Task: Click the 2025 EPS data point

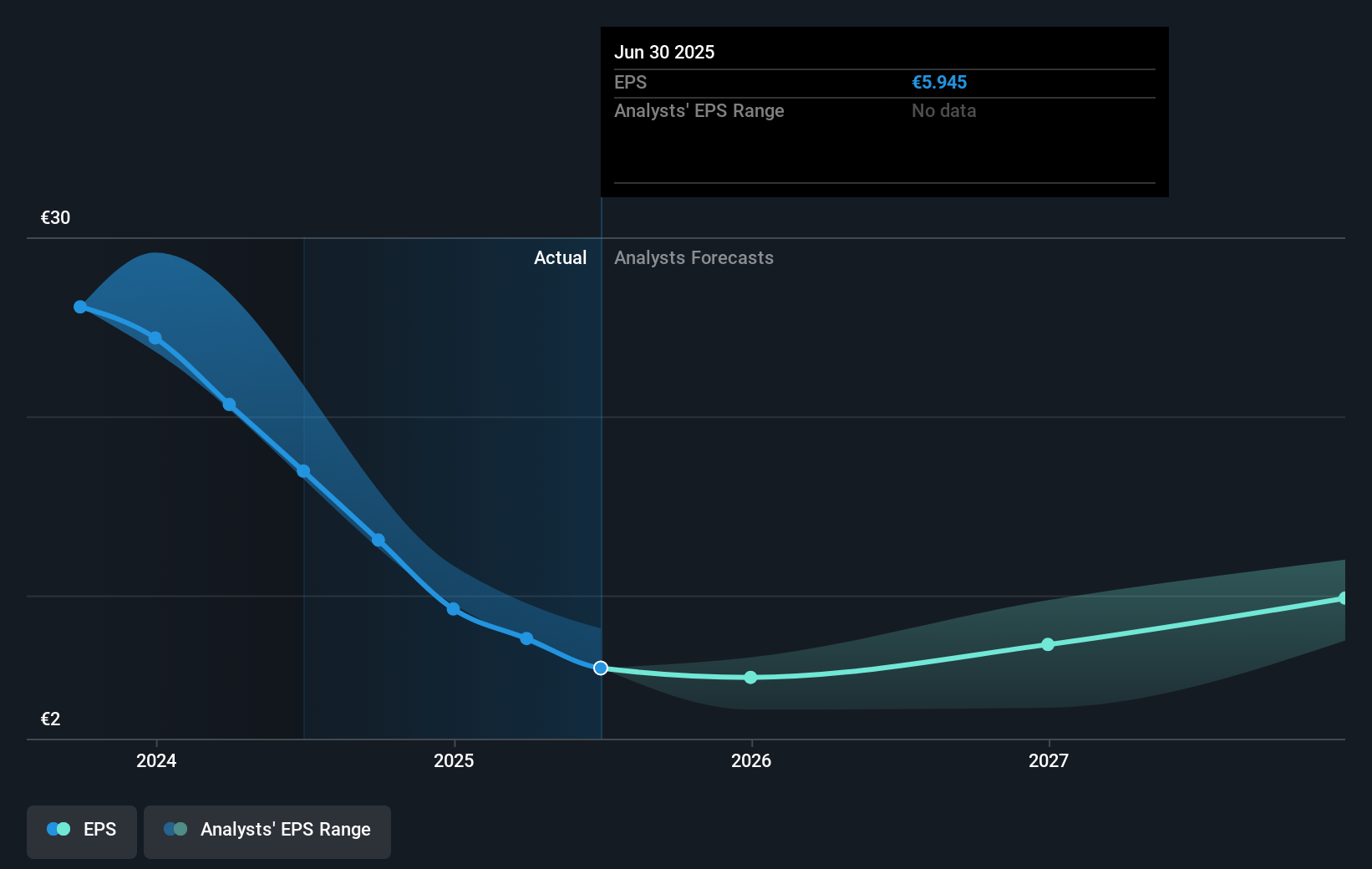Action: pos(452,608)
